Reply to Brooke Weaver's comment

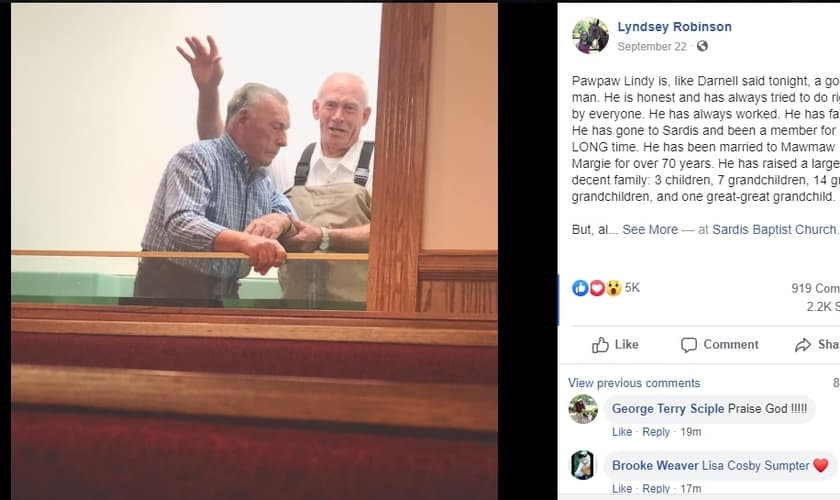tap(656, 488)
